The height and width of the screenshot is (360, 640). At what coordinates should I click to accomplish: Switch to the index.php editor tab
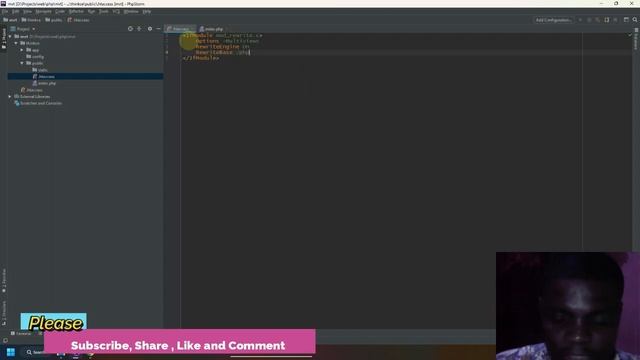211,29
